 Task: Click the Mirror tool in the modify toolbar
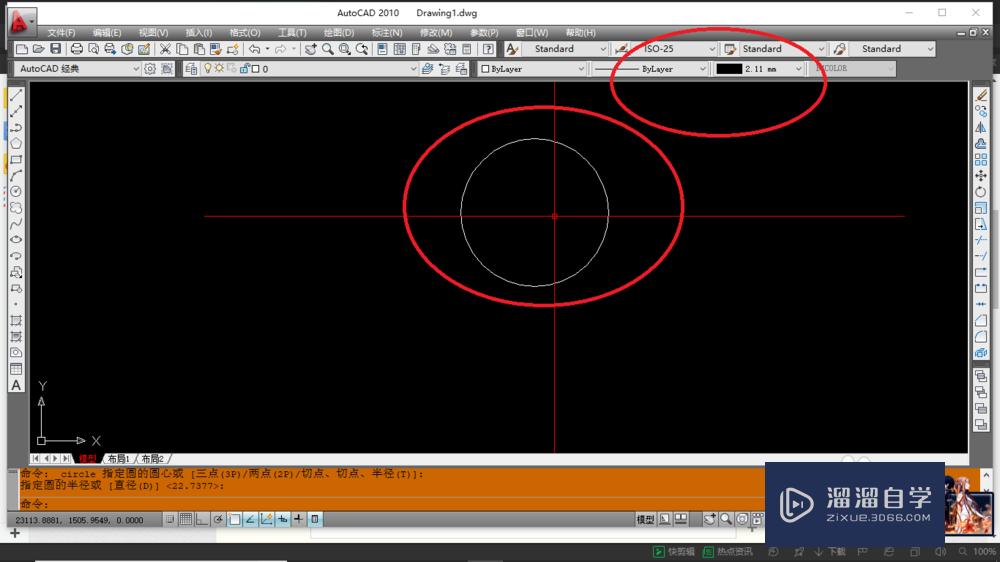click(x=981, y=127)
